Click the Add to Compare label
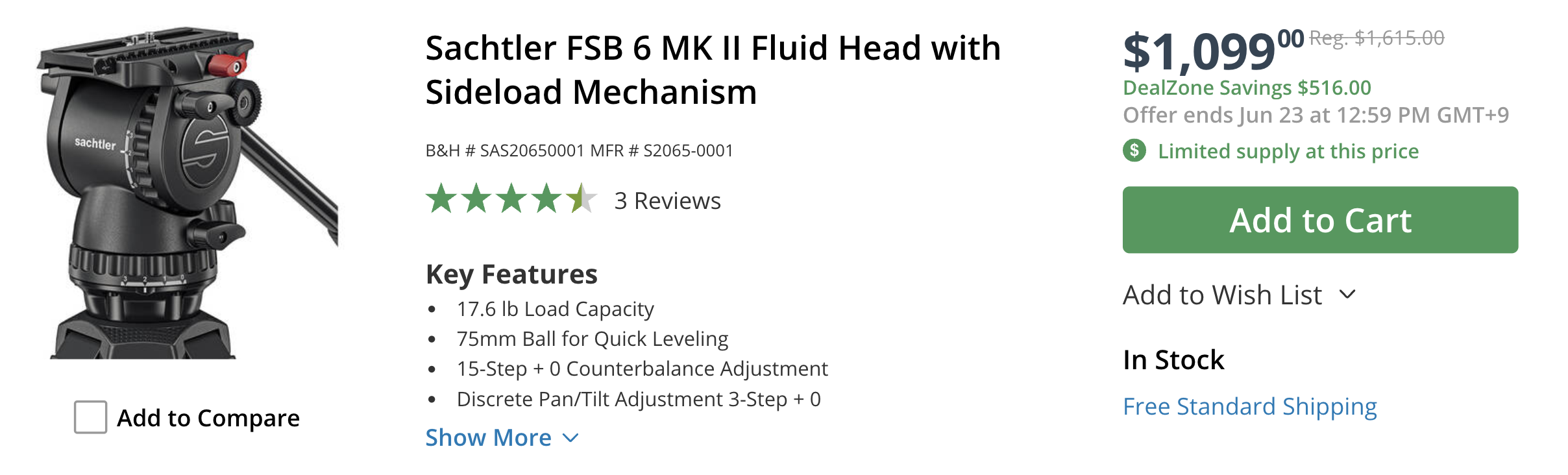The width and height of the screenshot is (1568, 475). tap(208, 419)
